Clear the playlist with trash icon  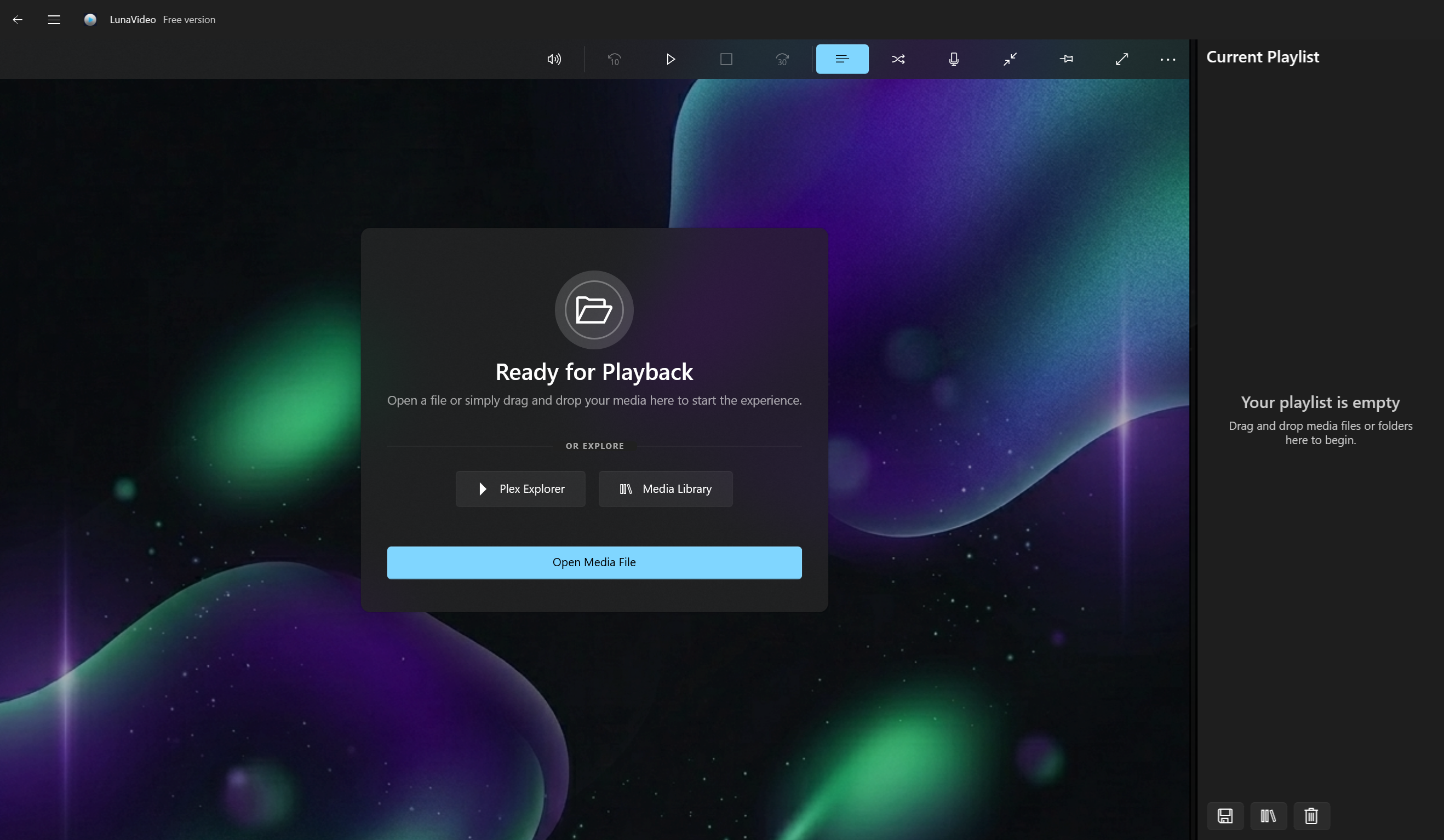(1311, 816)
